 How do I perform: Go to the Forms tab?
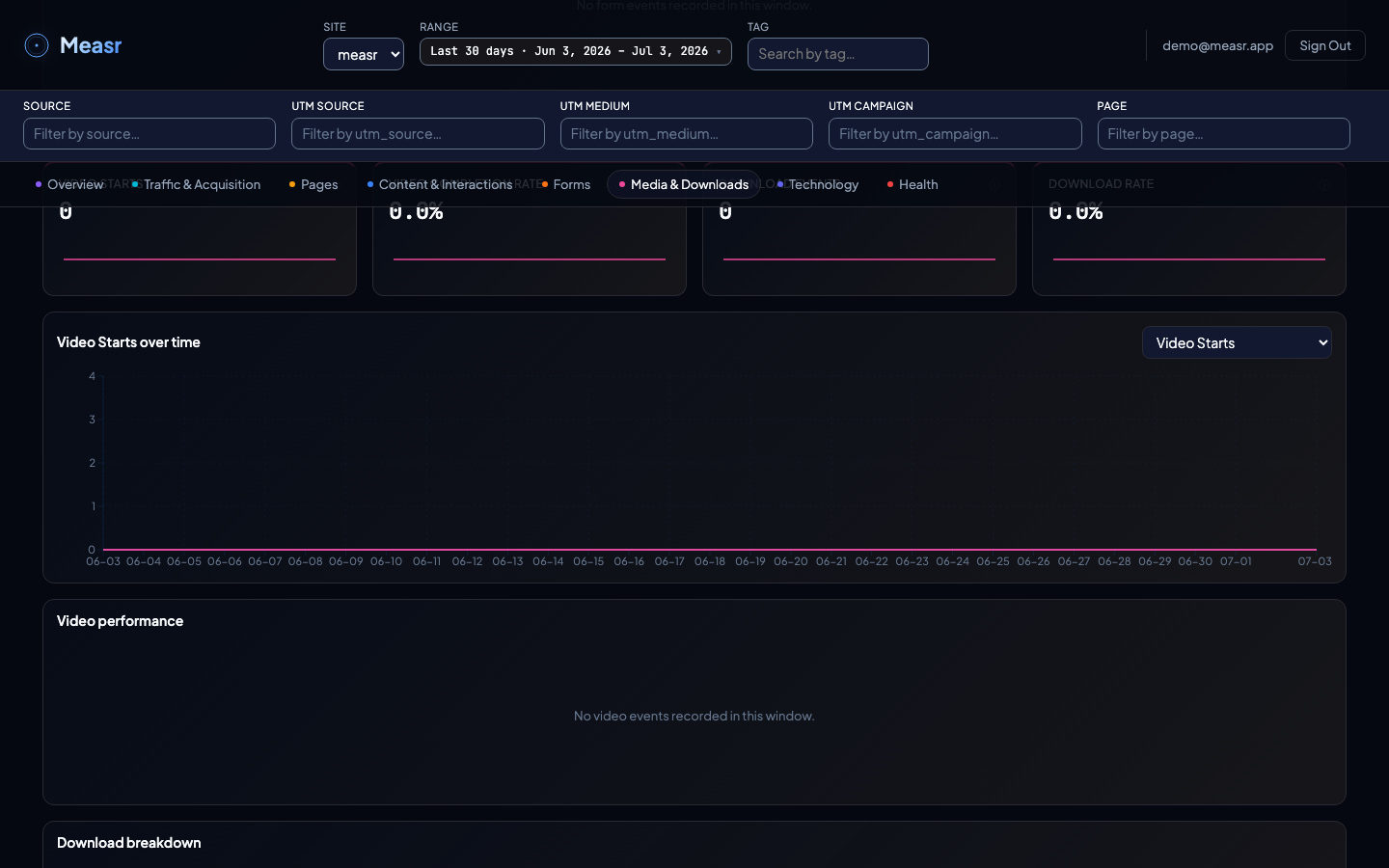566,184
